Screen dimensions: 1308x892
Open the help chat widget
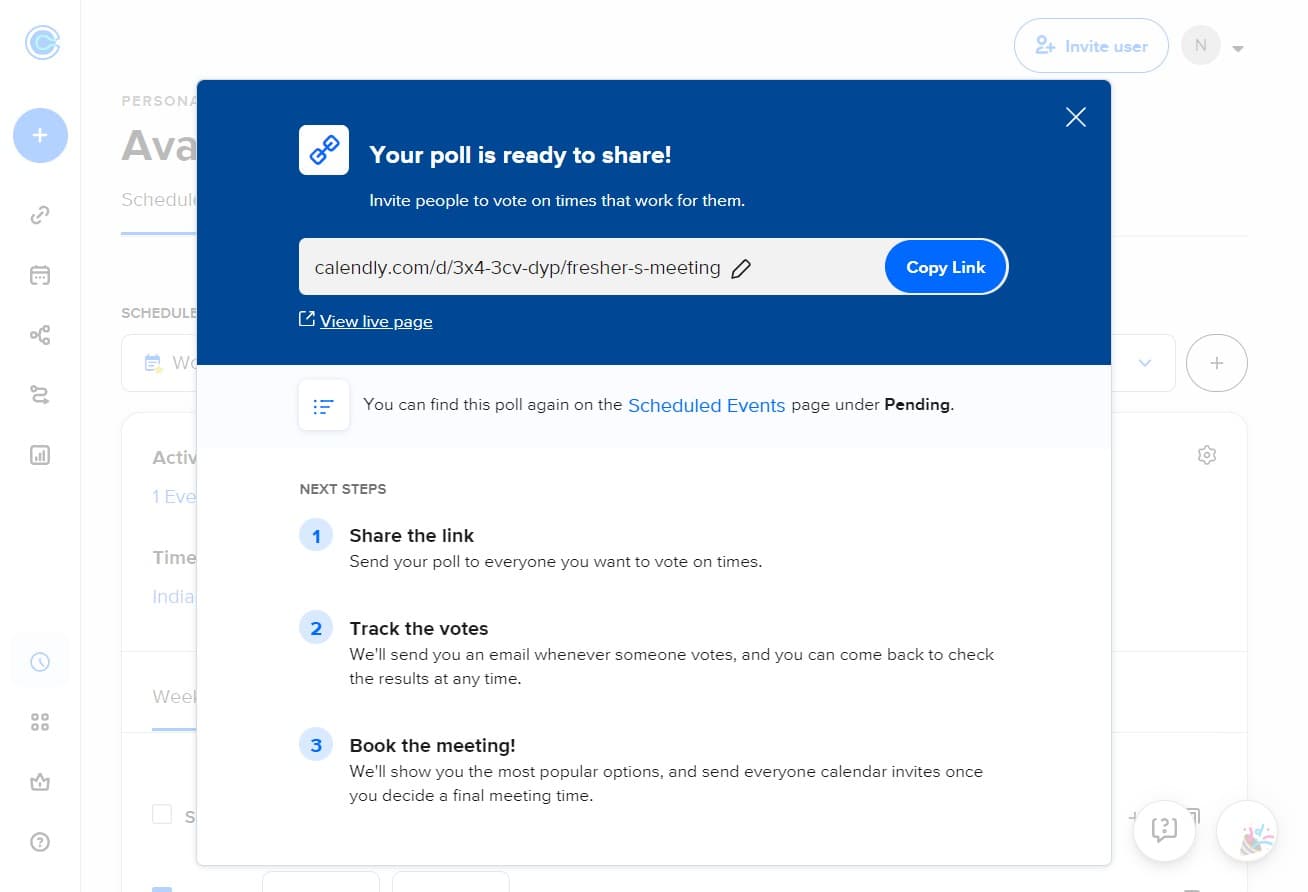pos(1165,830)
